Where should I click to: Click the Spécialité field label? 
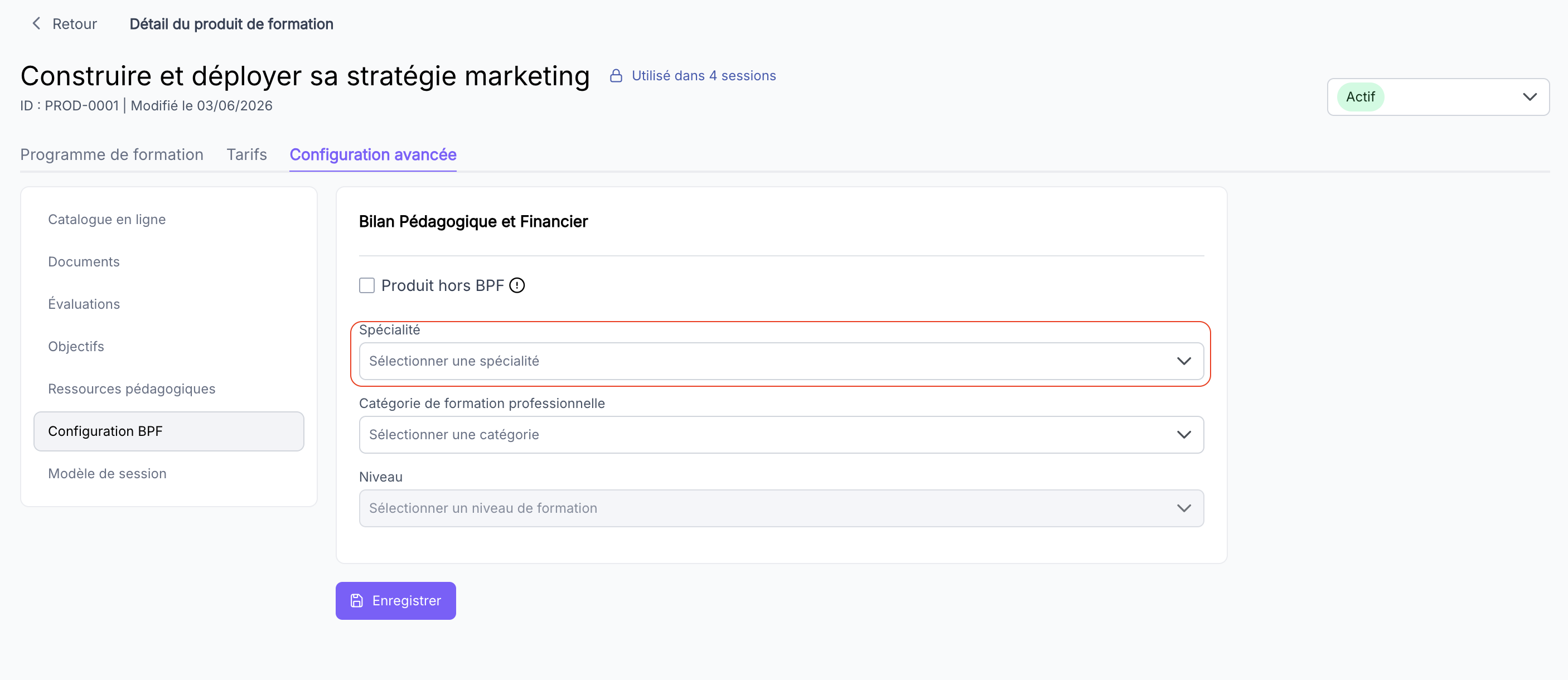click(x=390, y=329)
